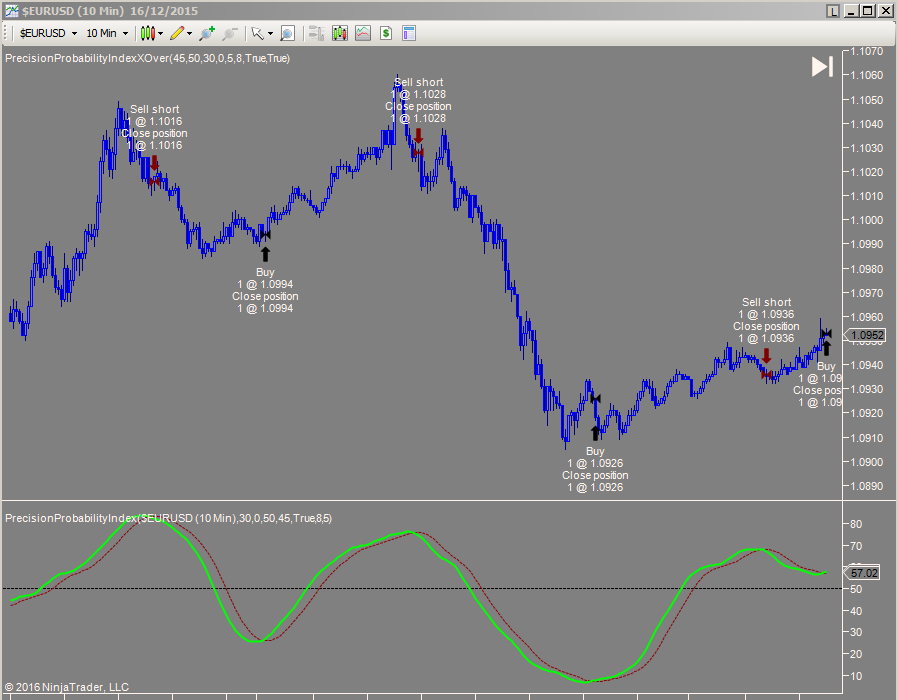Click the 1.0952 price marker on axis

point(866,335)
